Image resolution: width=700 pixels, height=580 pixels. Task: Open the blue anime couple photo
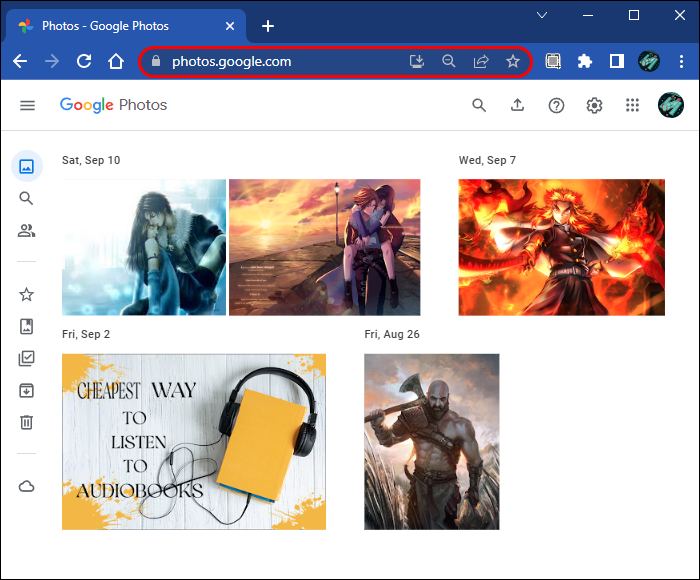(144, 247)
